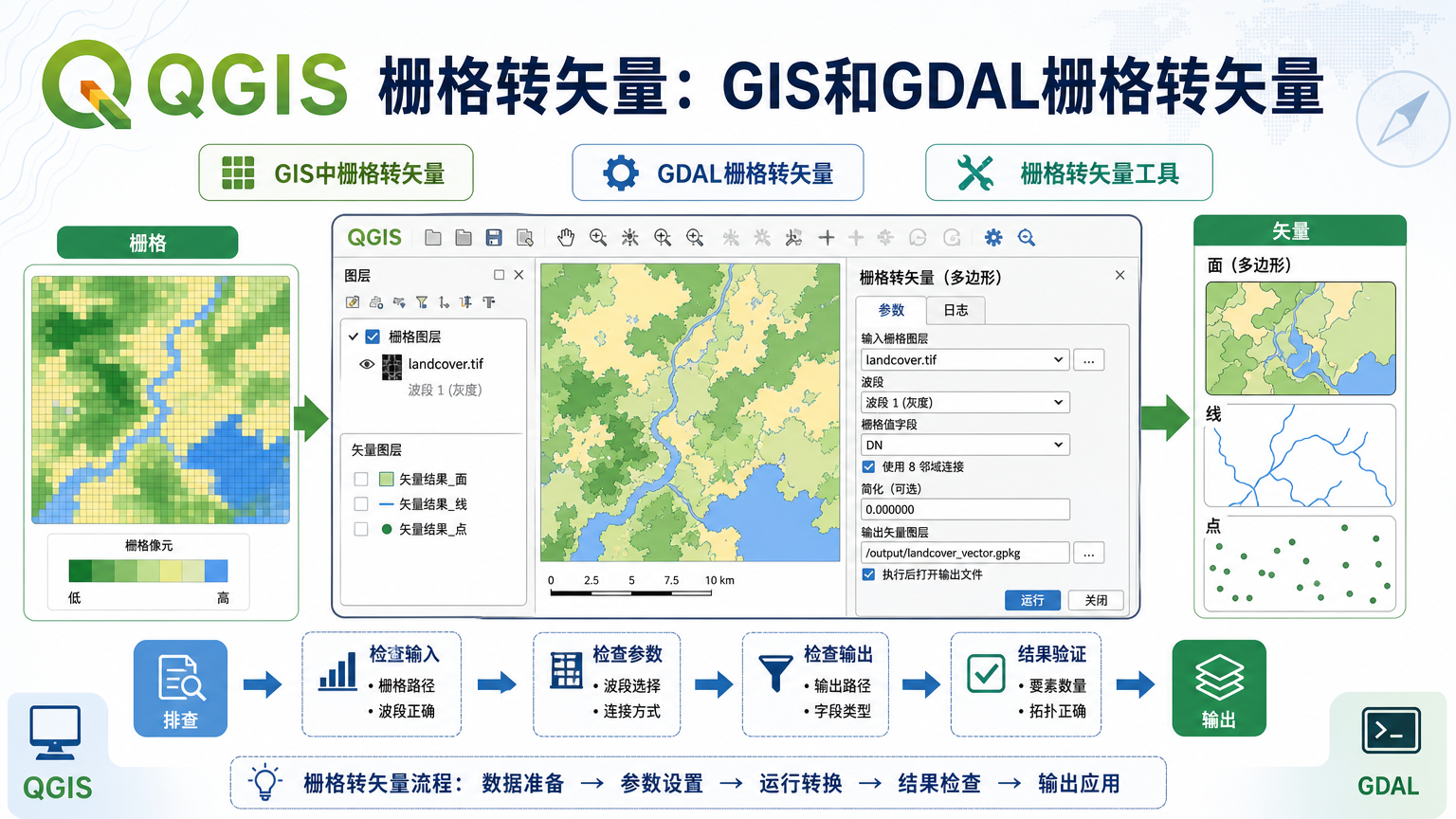The height and width of the screenshot is (819, 1456).
Task: Click the 面（多边形）polygon preview thumbnail
Action: pyautogui.click(x=1301, y=337)
